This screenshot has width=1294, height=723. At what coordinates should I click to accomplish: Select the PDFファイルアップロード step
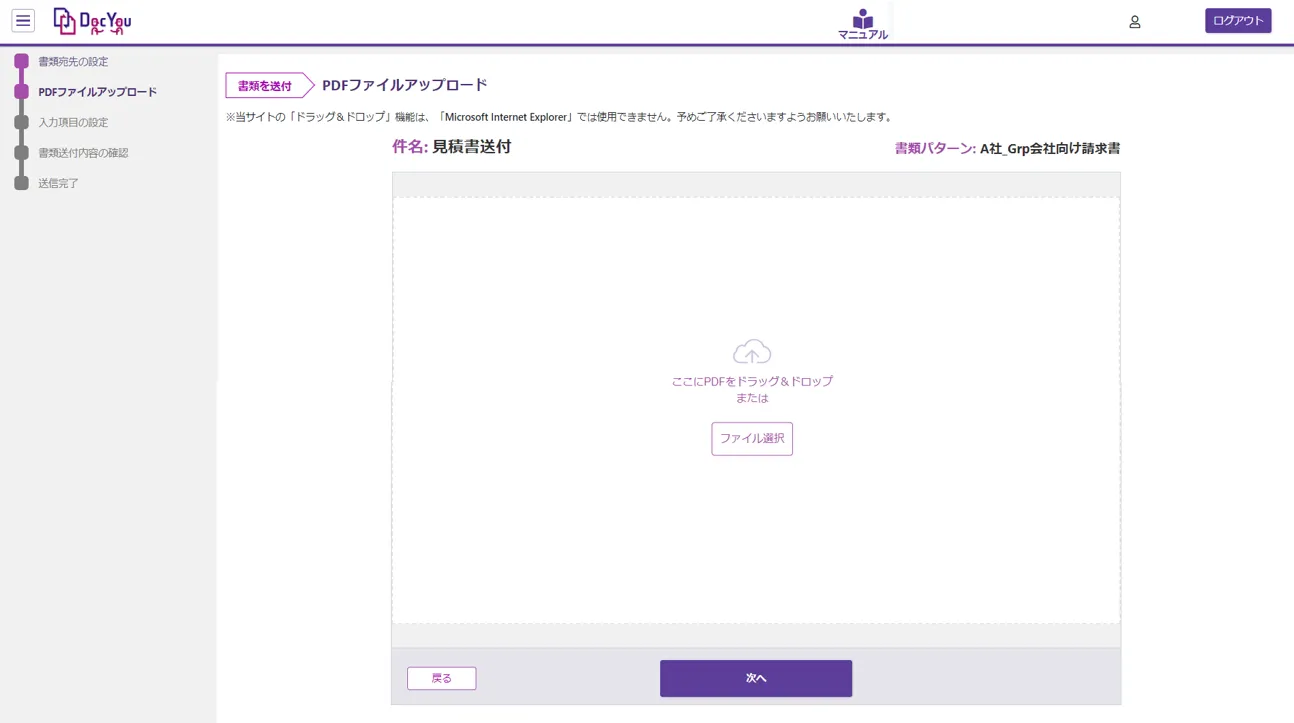coord(97,92)
